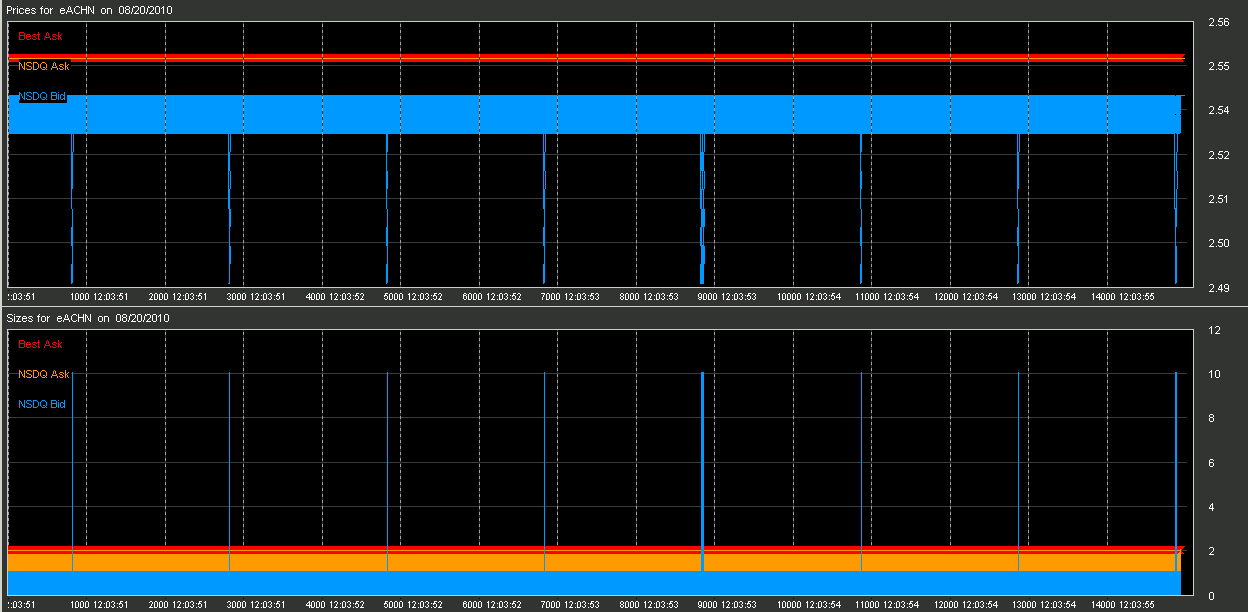This screenshot has width=1248, height=612.
Task: Click '4000 12:03:52' tick label in Prices chart
Action: click(335, 297)
